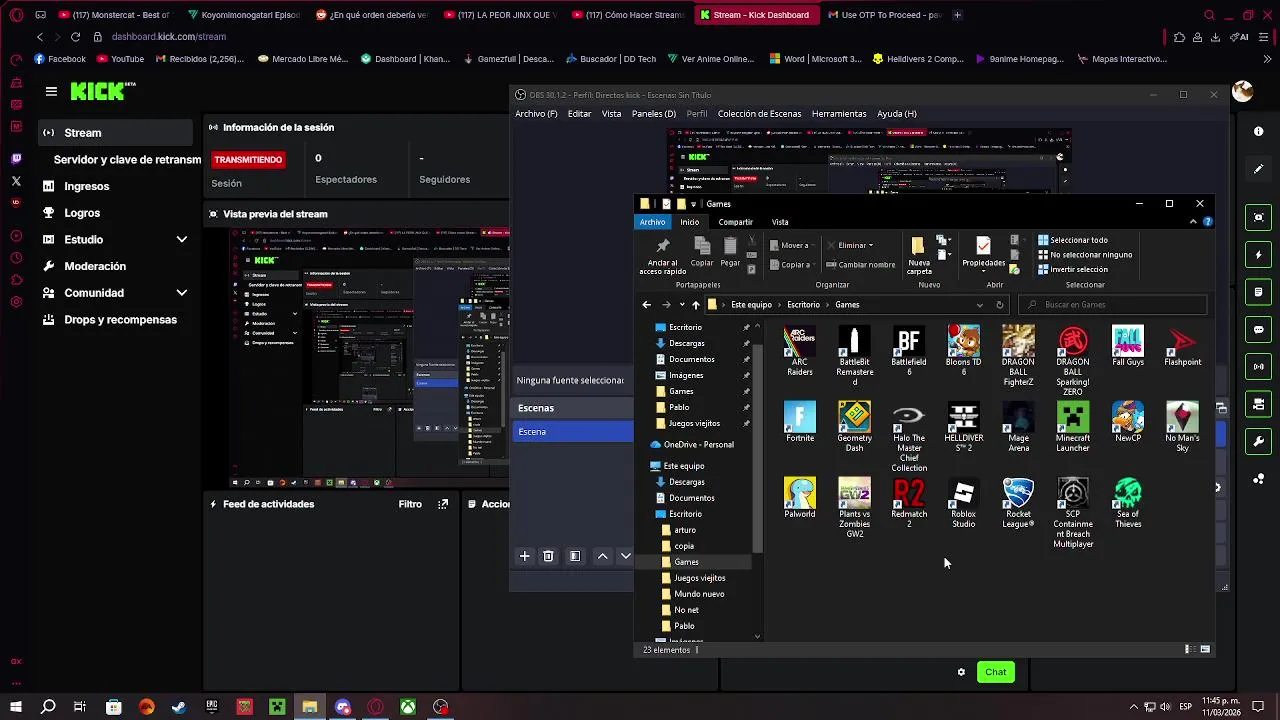This screenshot has height=720, width=1280.
Task: Open Propiedades in the ribbon
Action: pyautogui.click(x=983, y=253)
